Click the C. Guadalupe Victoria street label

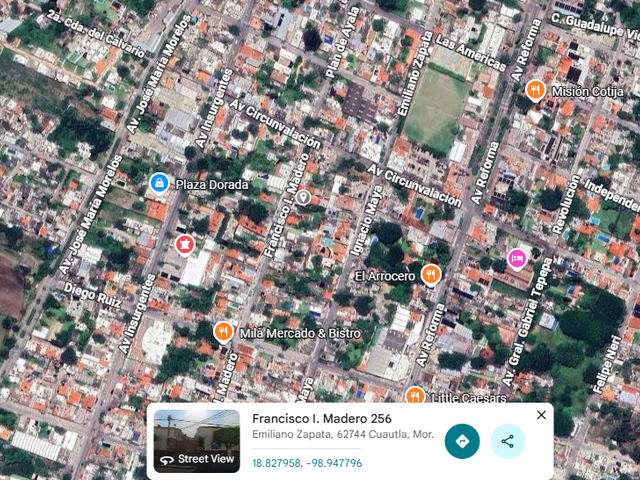(595, 25)
